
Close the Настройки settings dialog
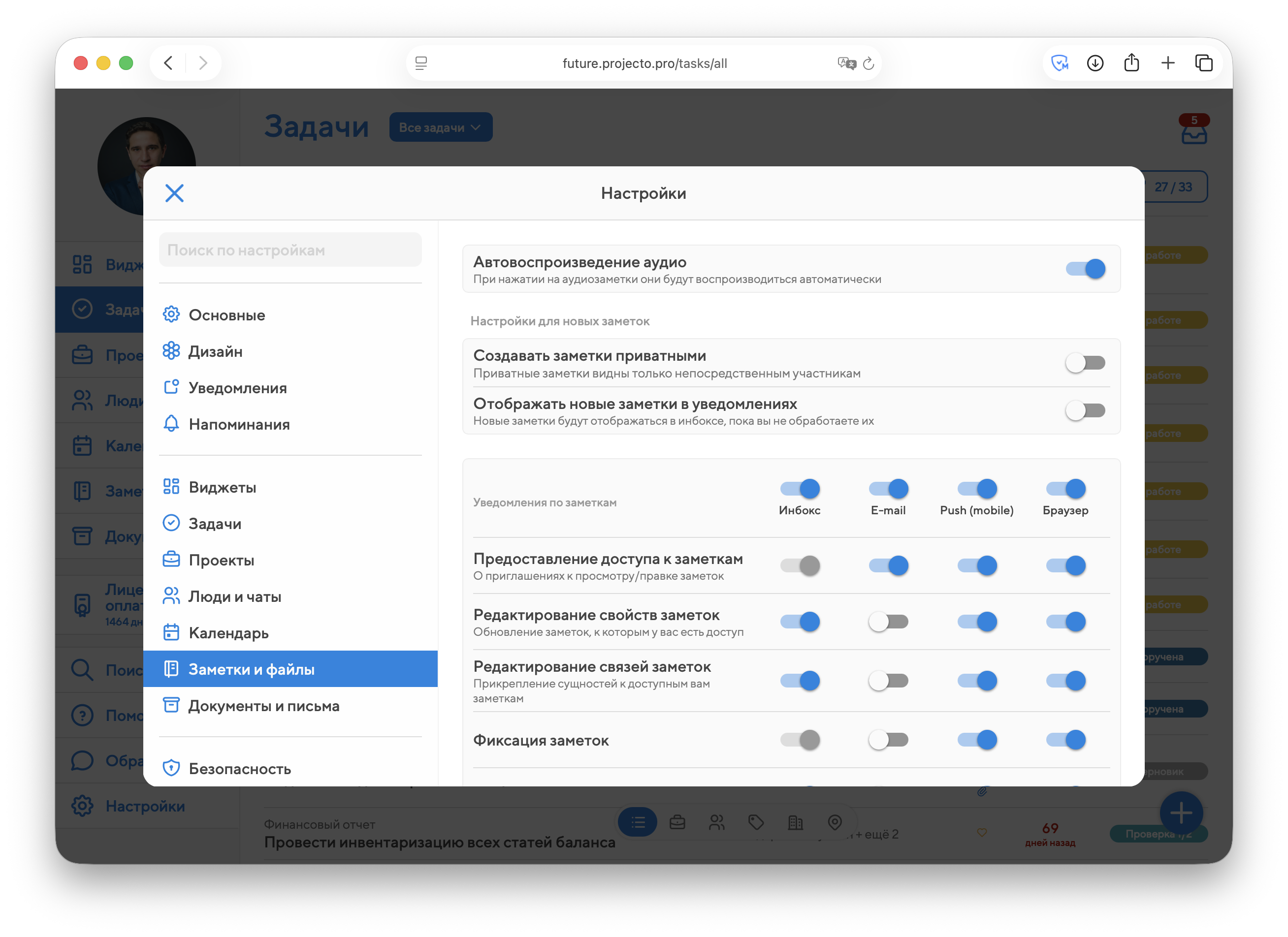pyautogui.click(x=174, y=193)
